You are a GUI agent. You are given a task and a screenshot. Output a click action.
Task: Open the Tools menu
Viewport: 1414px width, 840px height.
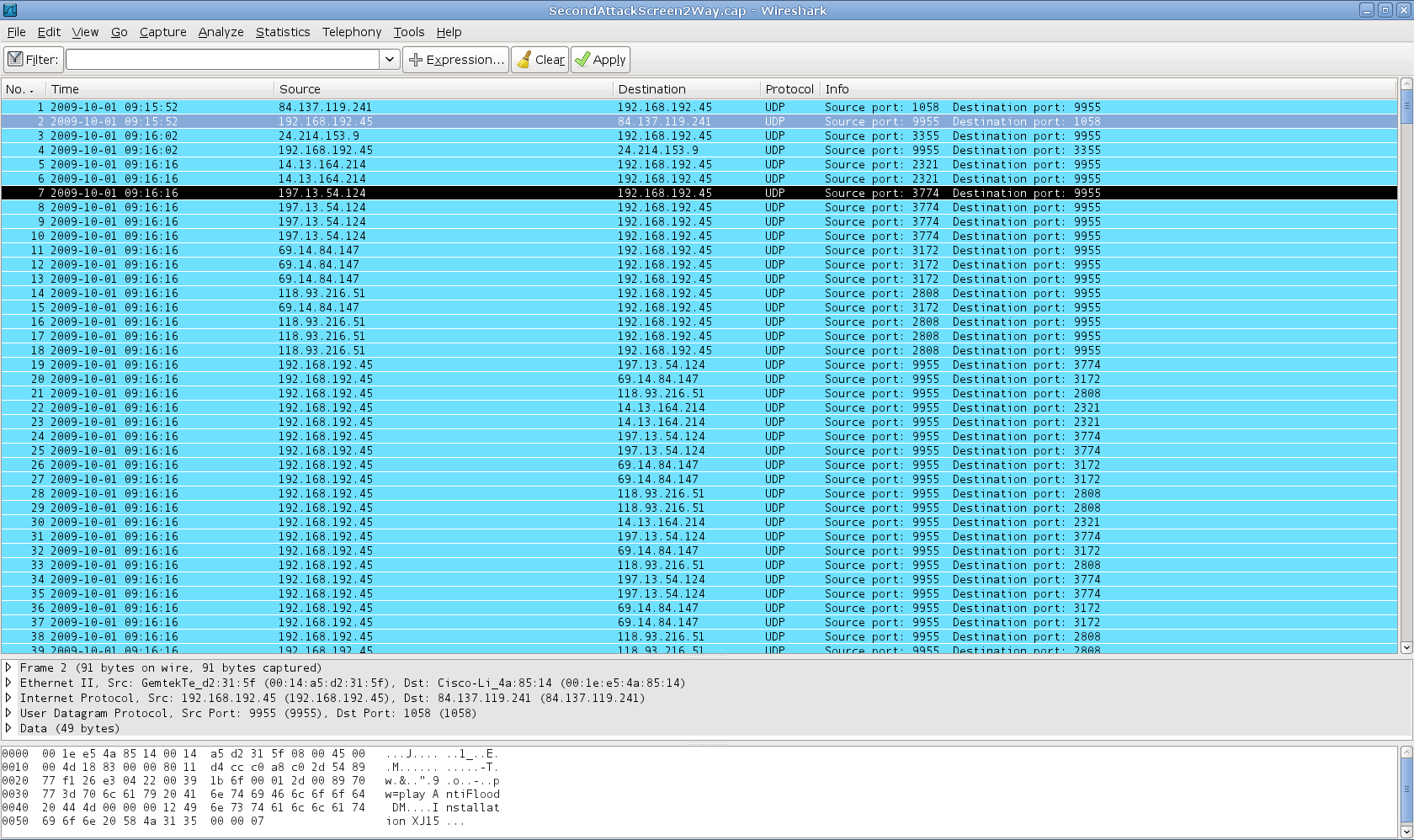pyautogui.click(x=409, y=32)
